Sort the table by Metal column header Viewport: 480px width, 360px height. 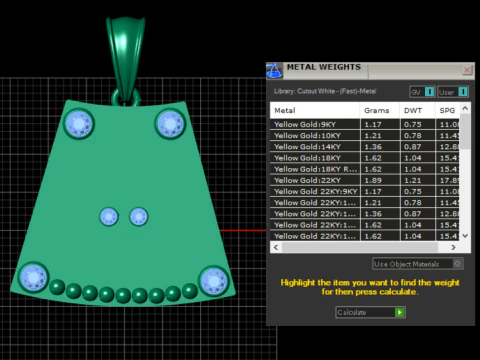coord(315,110)
